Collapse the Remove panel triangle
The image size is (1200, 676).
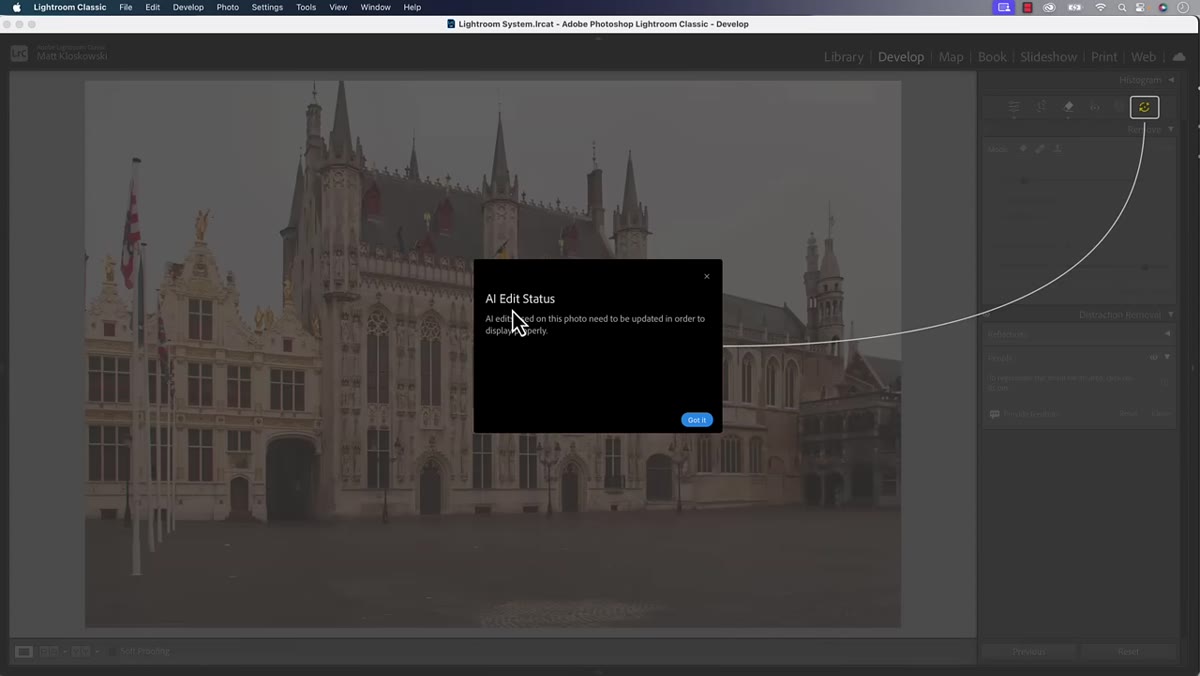(x=1171, y=129)
